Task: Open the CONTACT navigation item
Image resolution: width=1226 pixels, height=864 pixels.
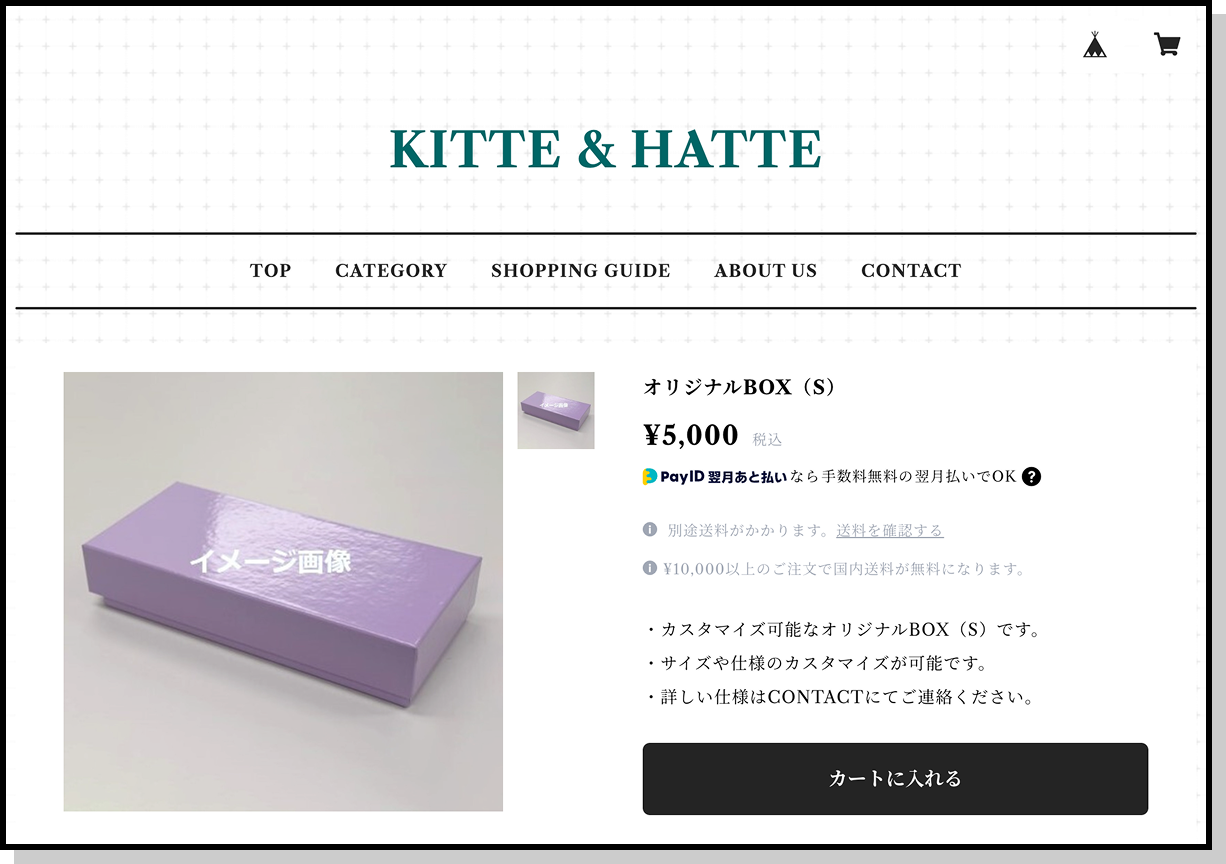Action: (911, 270)
